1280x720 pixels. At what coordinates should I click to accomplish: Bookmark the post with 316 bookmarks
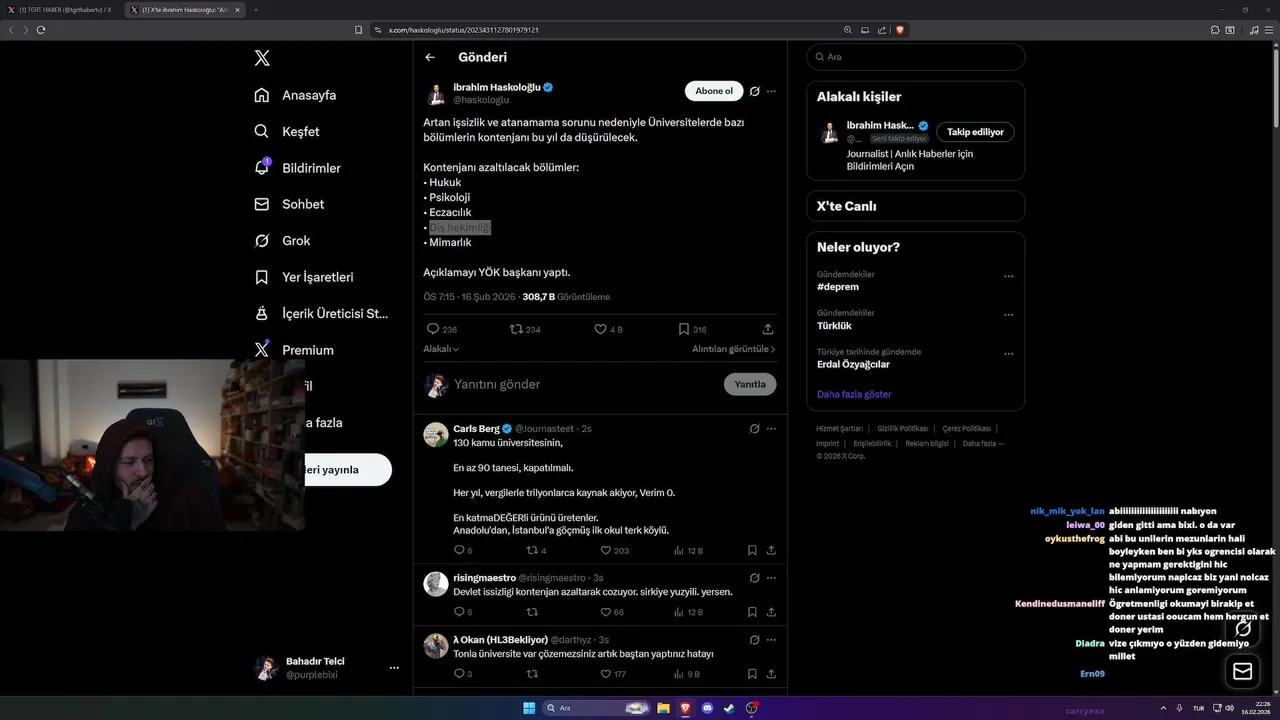pos(684,329)
